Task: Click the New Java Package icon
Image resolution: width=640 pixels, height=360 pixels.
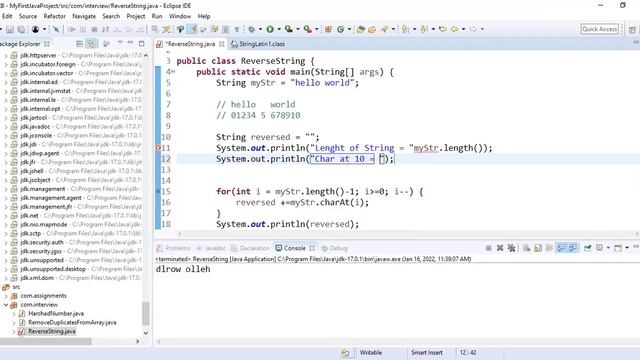Action: point(328,29)
